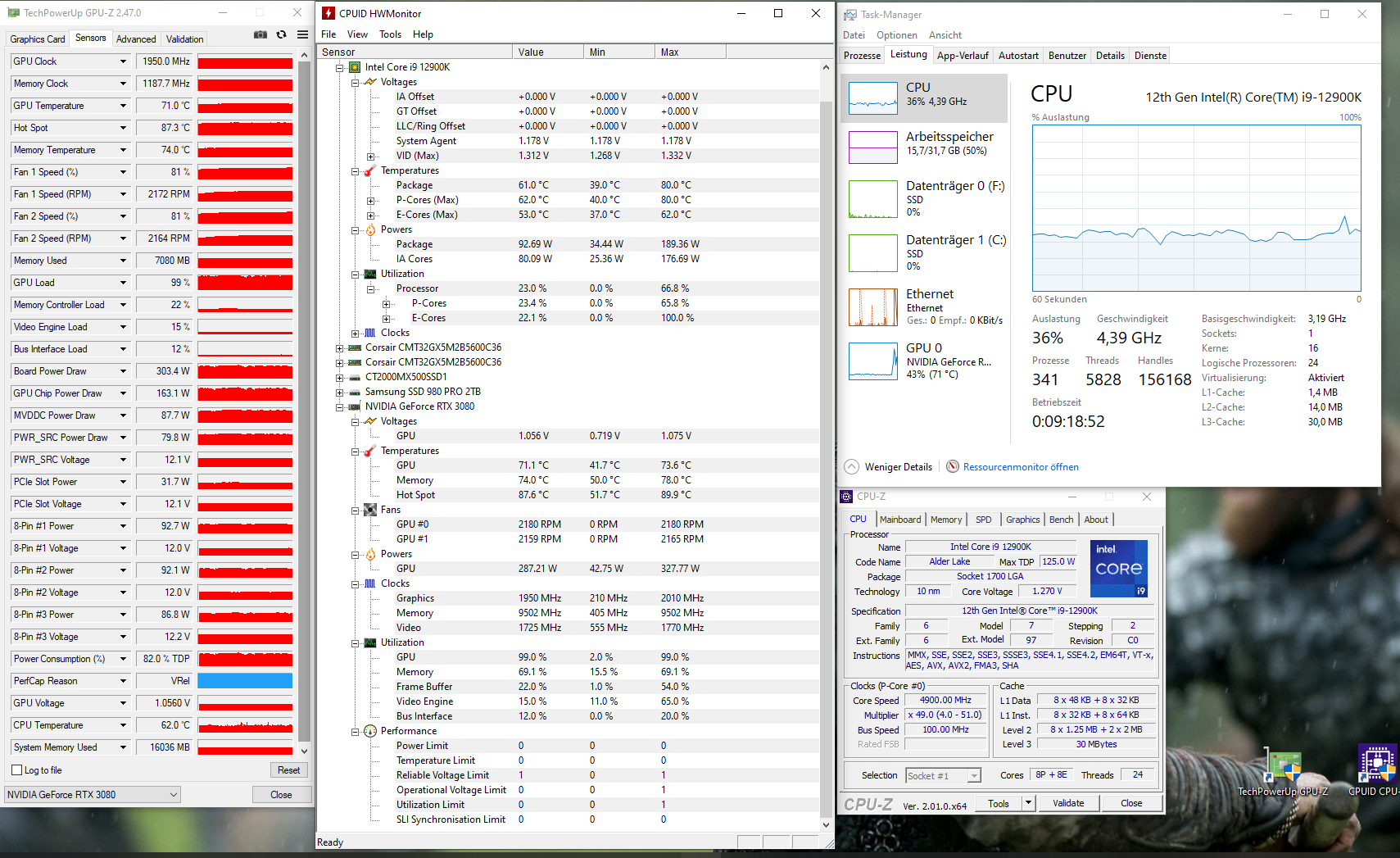Click Weniger Details in Task-Manager

pos(899,467)
